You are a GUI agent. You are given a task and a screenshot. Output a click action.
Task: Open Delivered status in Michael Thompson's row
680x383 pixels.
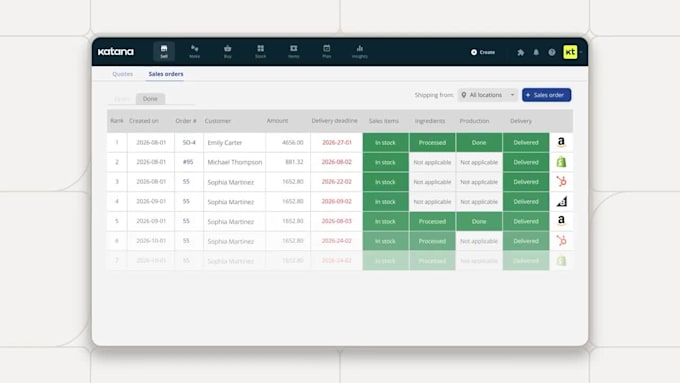526,162
